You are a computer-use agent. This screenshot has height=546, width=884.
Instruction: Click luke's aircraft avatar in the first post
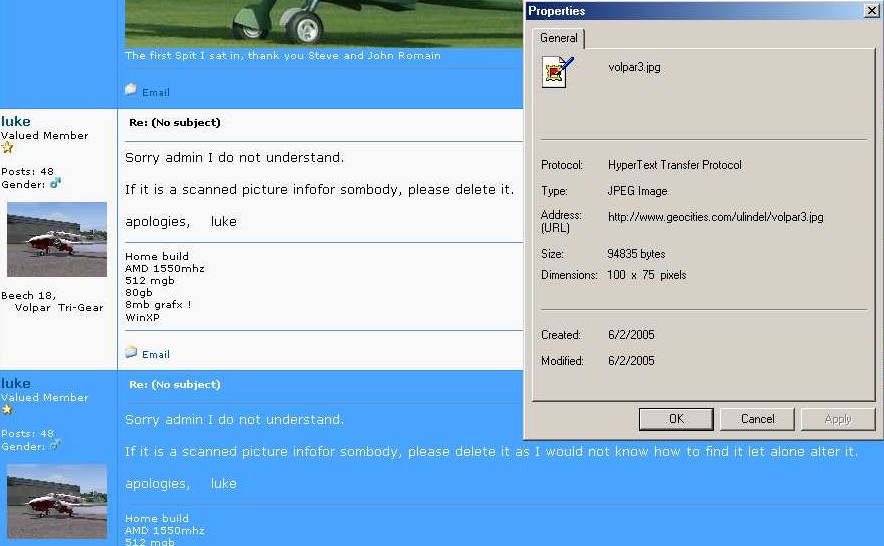(57, 240)
